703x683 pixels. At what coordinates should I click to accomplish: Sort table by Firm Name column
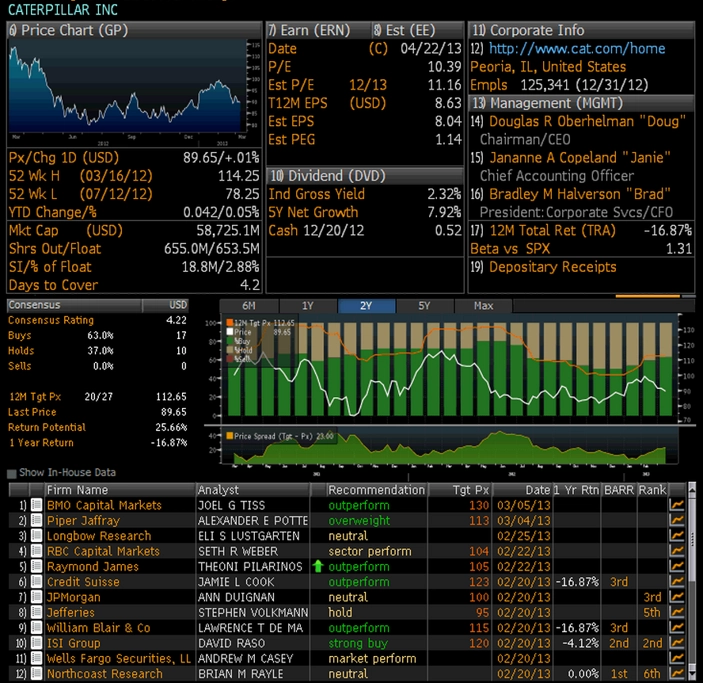pyautogui.click(x=120, y=490)
